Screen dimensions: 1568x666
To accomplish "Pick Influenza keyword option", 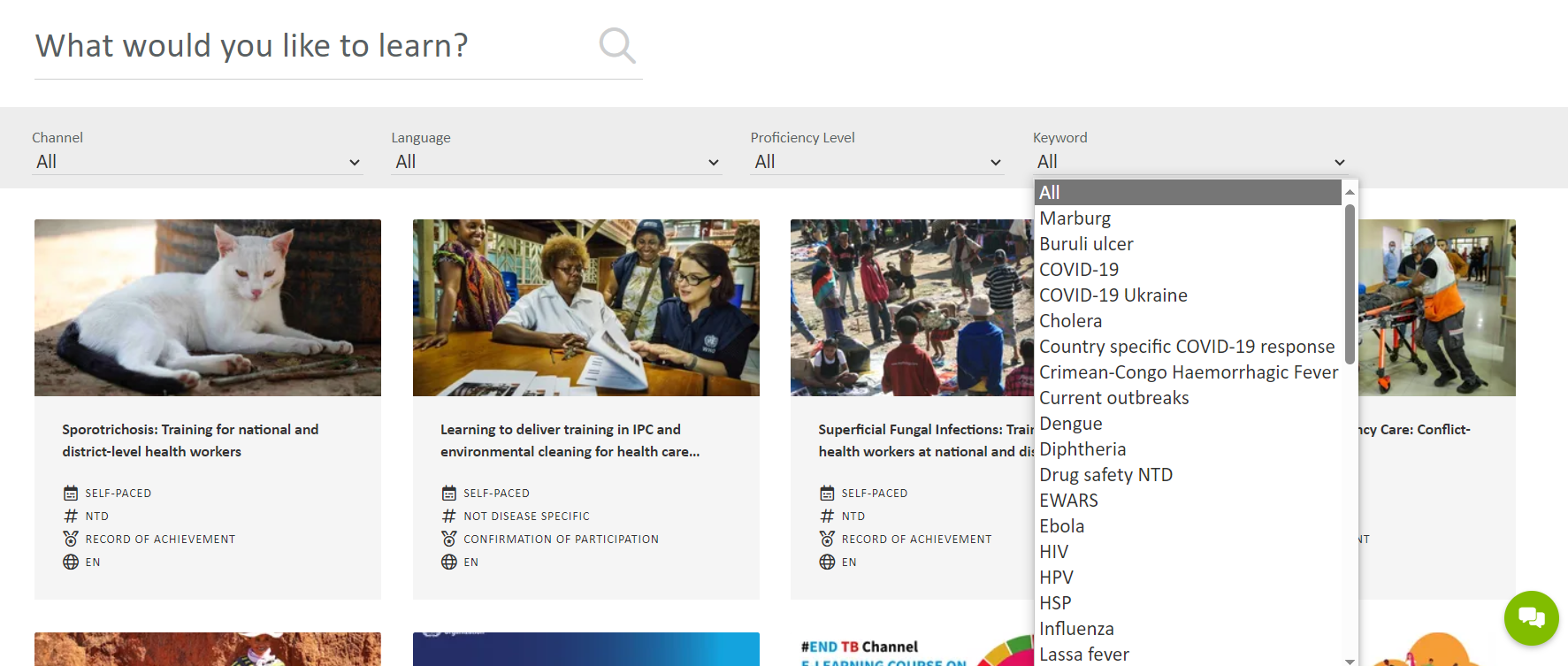I will pos(1188,629).
